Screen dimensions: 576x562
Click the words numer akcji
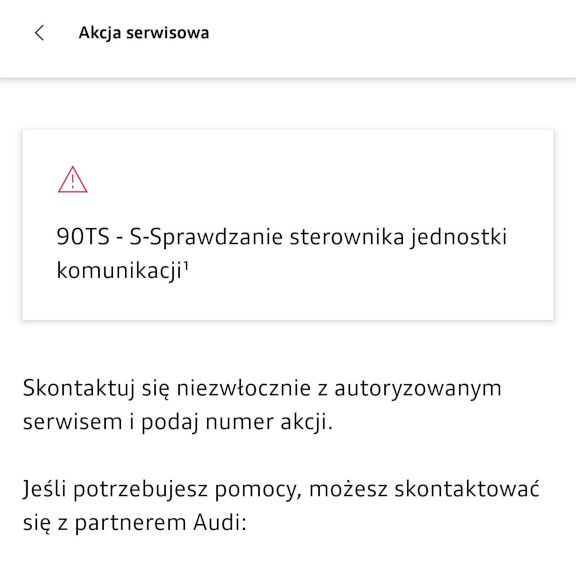coord(269,422)
